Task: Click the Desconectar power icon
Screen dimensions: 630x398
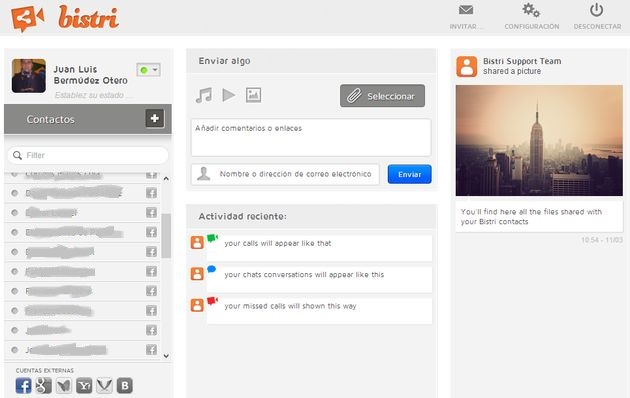Action: tap(597, 10)
